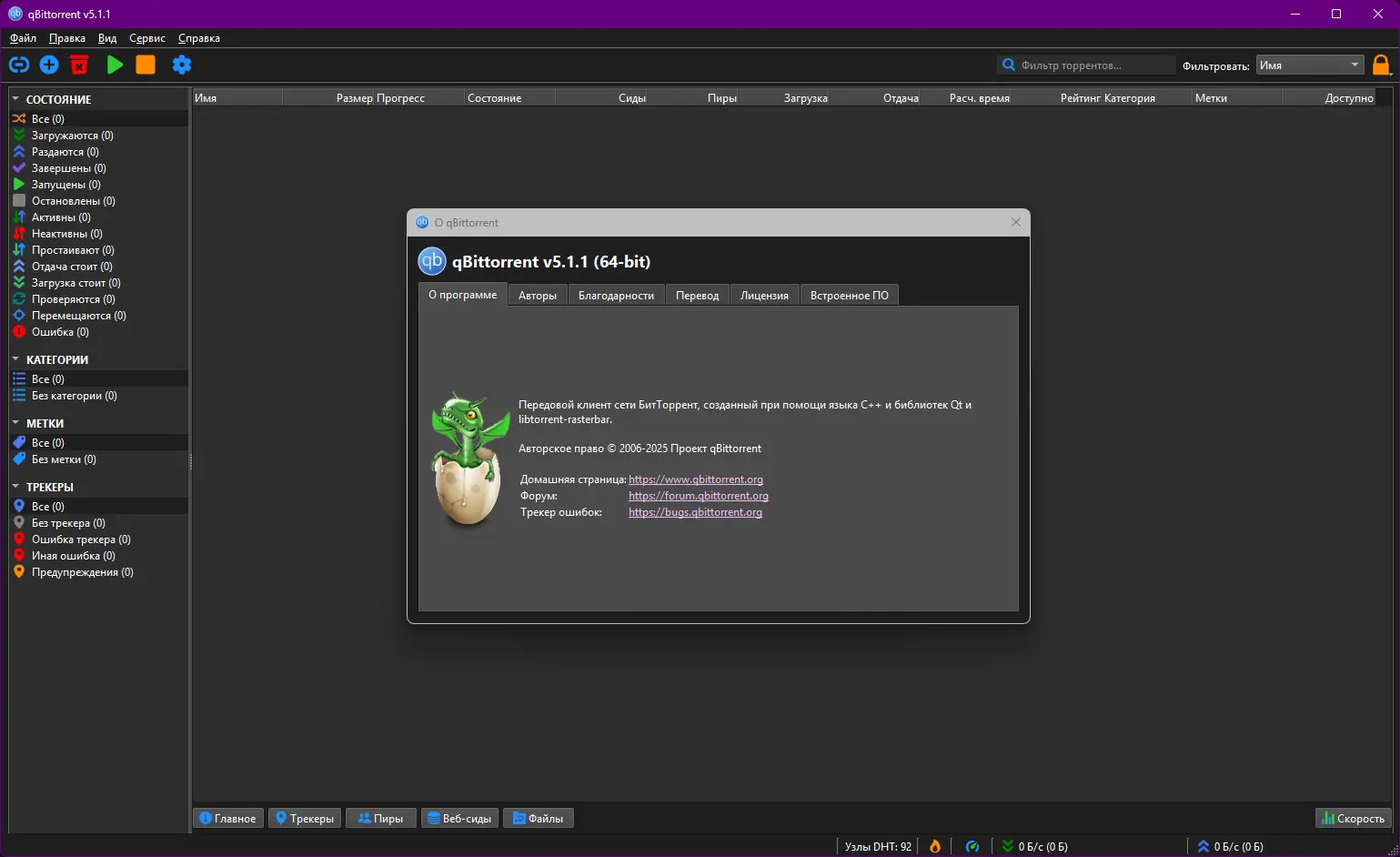The width and height of the screenshot is (1400, 857).
Task: Click the blue plus add torrent file icon
Action: click(49, 65)
